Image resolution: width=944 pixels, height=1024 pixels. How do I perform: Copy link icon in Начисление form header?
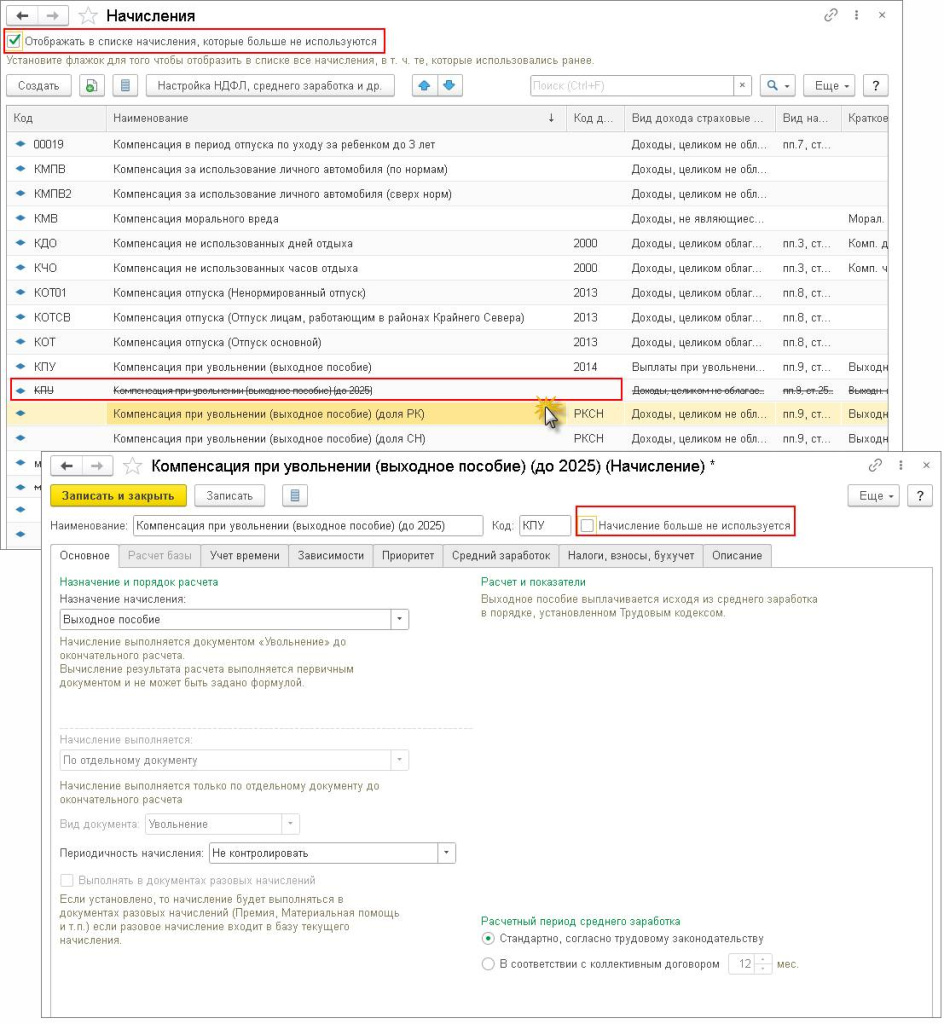pos(875,465)
